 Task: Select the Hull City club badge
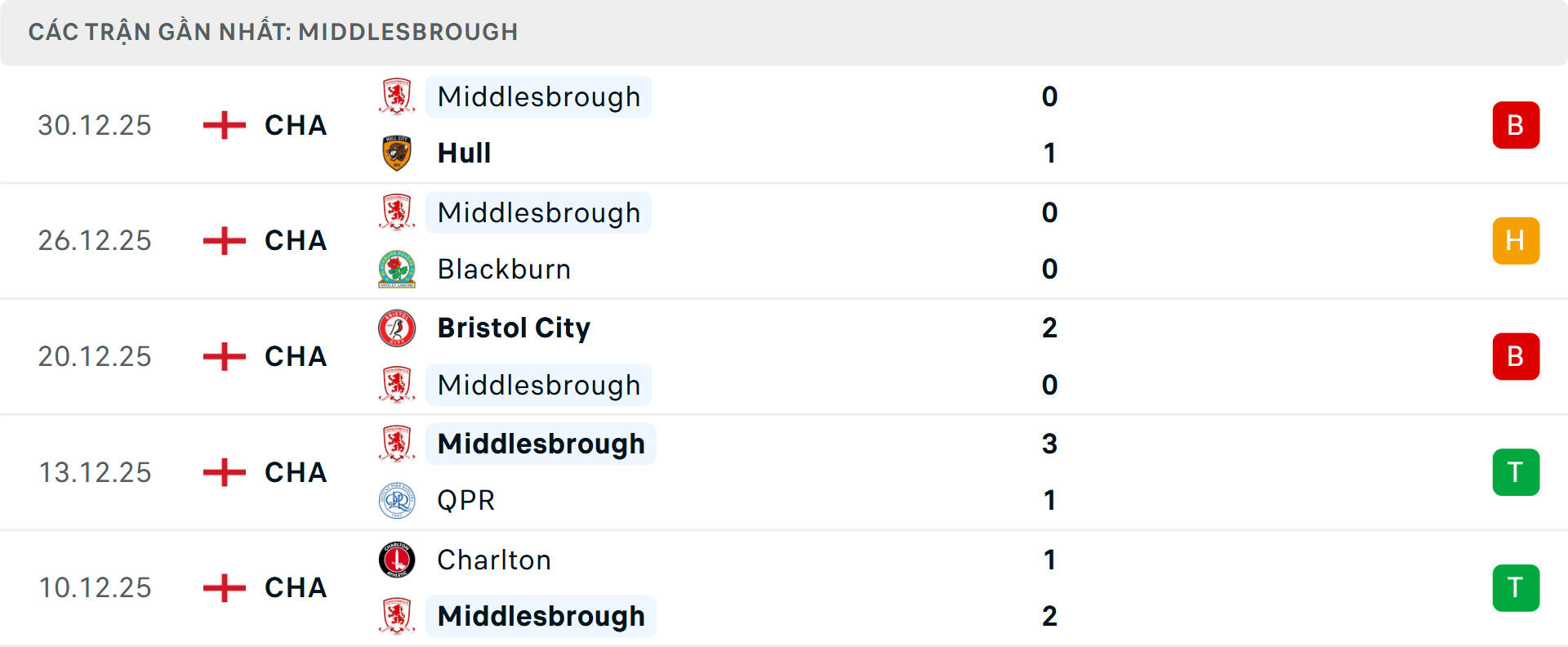pyautogui.click(x=396, y=153)
